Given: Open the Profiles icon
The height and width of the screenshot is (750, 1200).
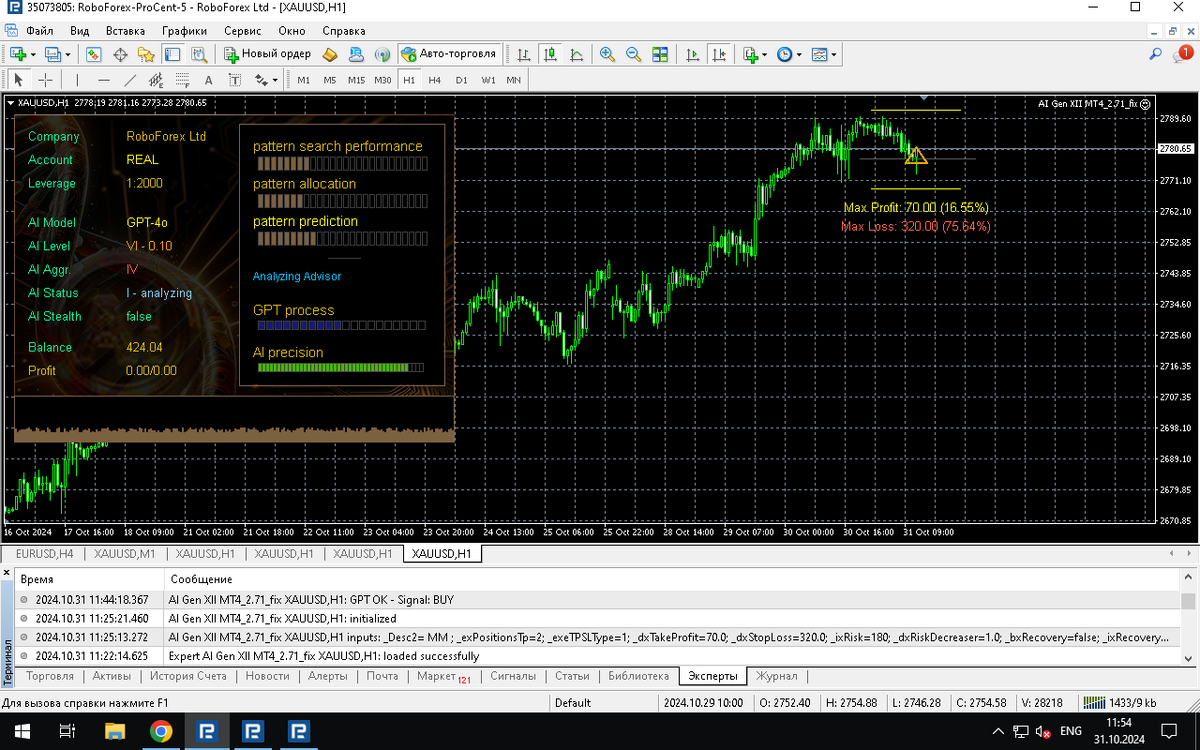Looking at the screenshot, I should (53, 54).
